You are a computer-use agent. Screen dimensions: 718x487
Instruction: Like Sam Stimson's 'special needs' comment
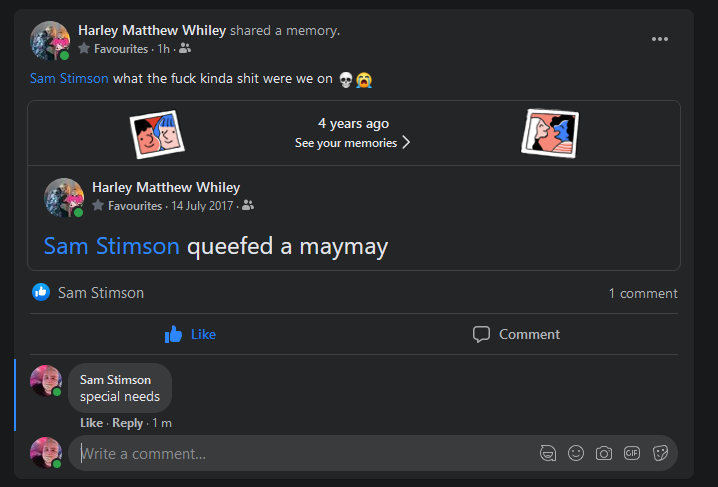tap(91, 423)
